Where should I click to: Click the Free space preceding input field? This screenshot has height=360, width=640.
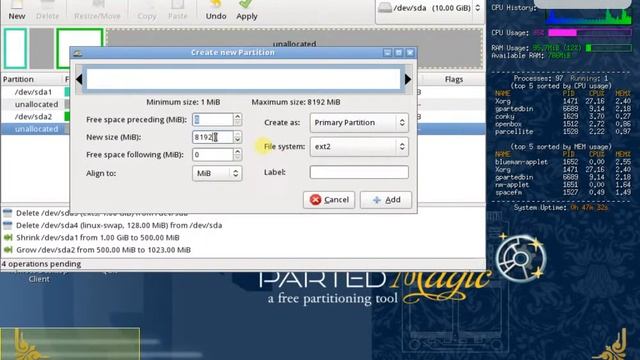[x=213, y=120]
